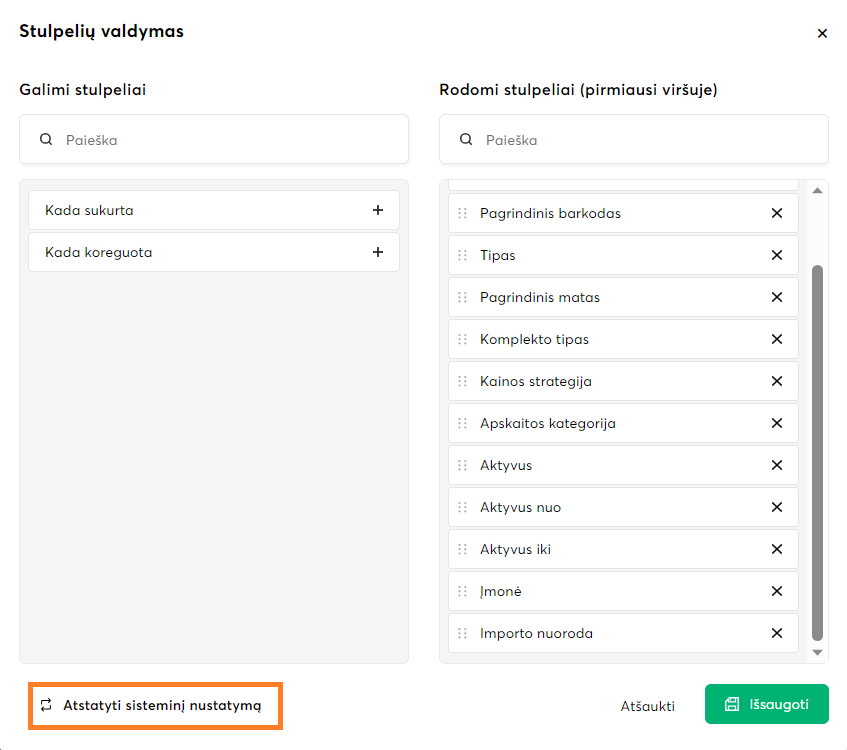Remove the Pagrindinis barkodas column
847x750 pixels.
click(x=776, y=213)
